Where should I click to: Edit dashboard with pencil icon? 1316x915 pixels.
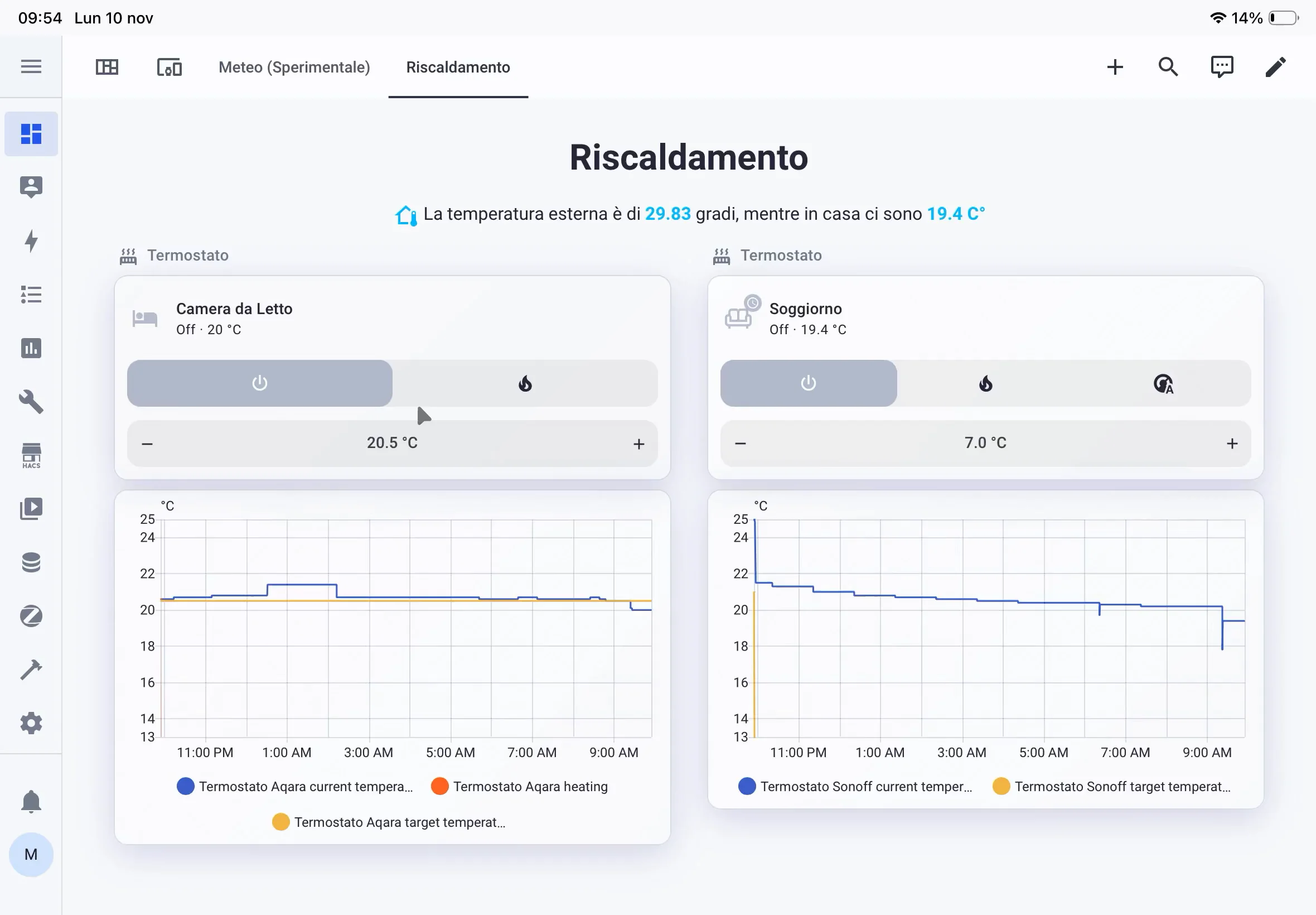pyautogui.click(x=1275, y=67)
